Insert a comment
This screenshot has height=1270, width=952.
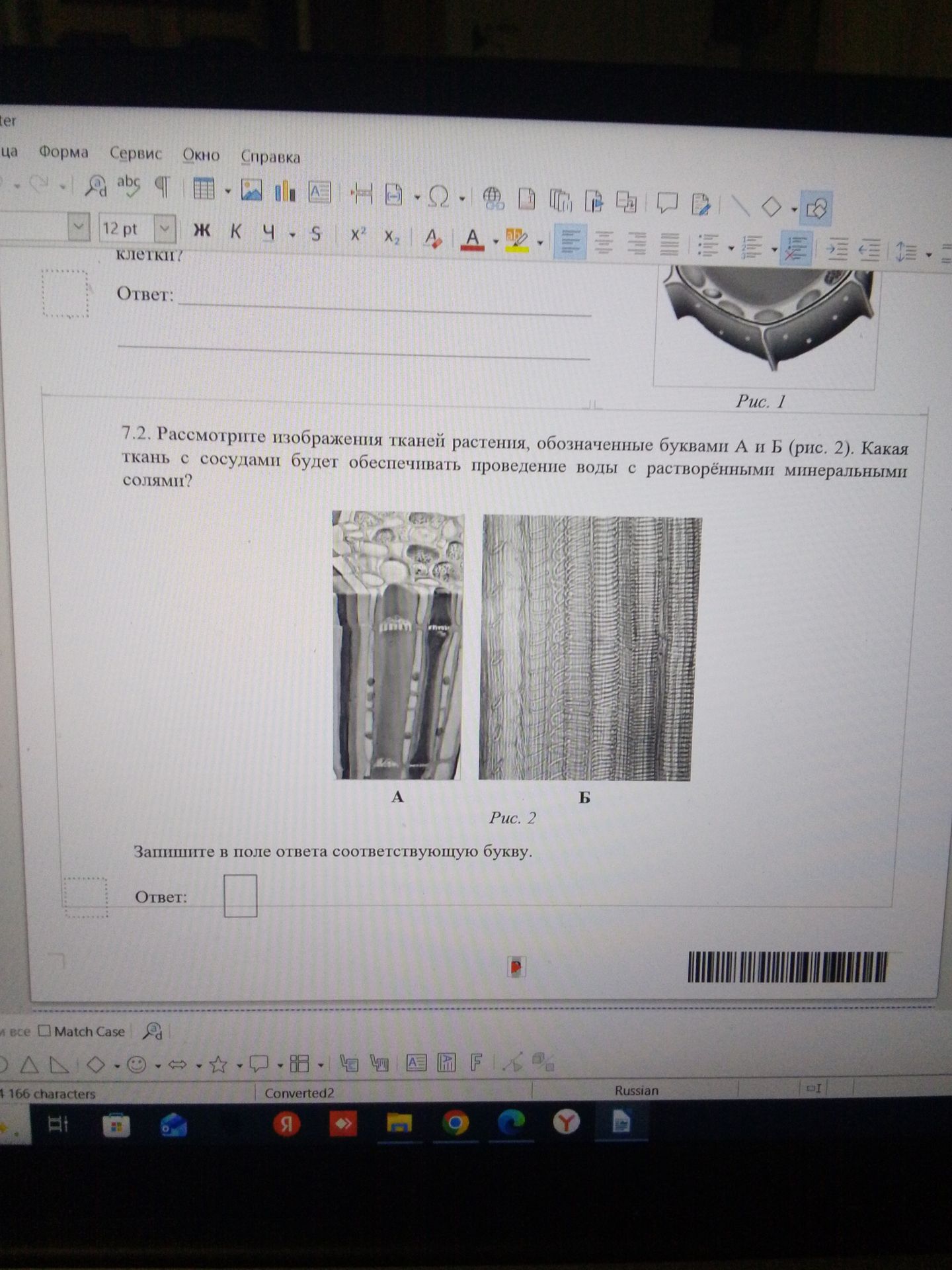[666, 204]
